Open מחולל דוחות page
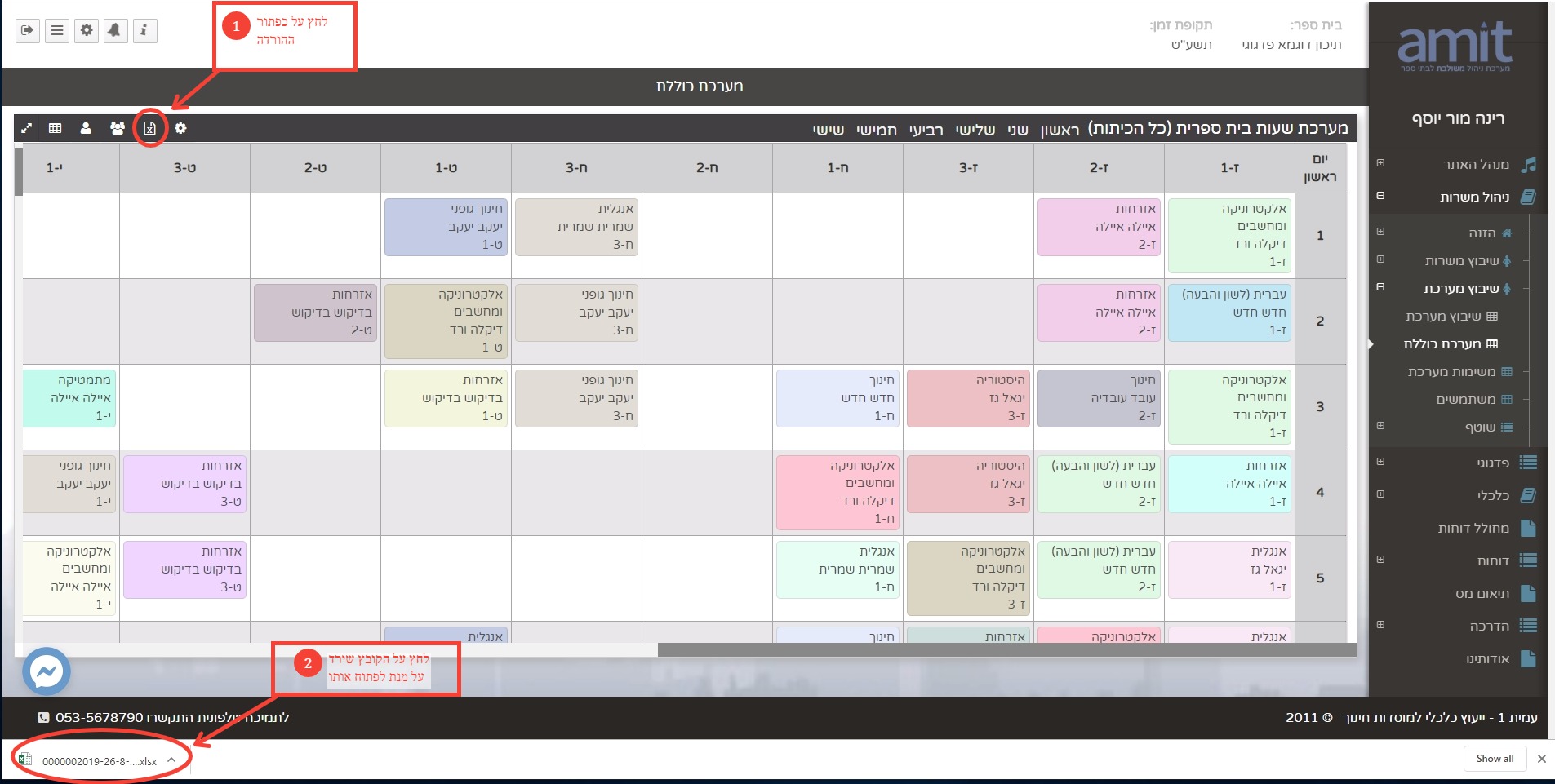The width and height of the screenshot is (1555, 784). pyautogui.click(x=1473, y=528)
